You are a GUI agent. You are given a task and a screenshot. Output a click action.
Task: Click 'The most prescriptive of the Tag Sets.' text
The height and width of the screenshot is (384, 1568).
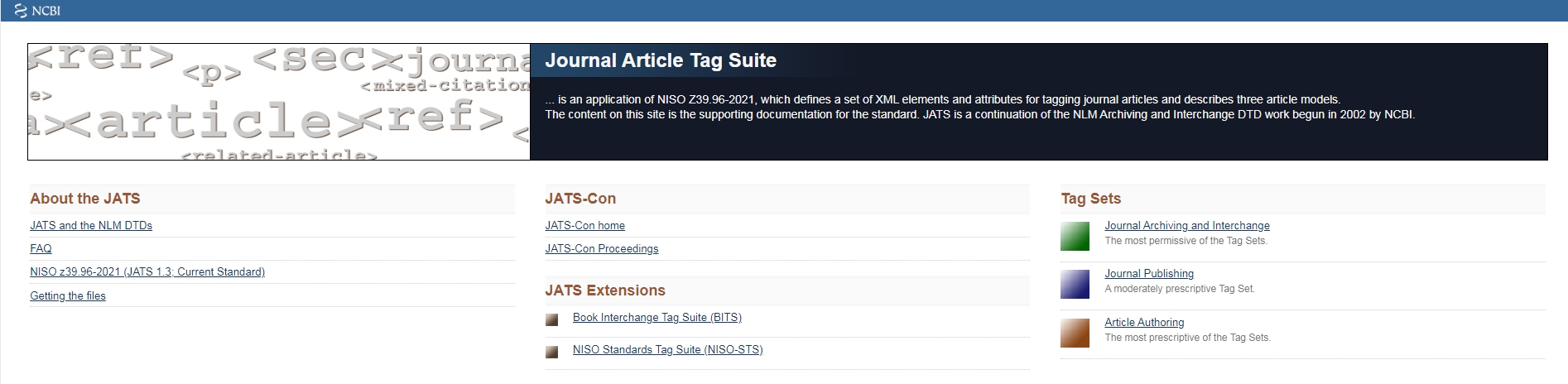[1187, 338]
